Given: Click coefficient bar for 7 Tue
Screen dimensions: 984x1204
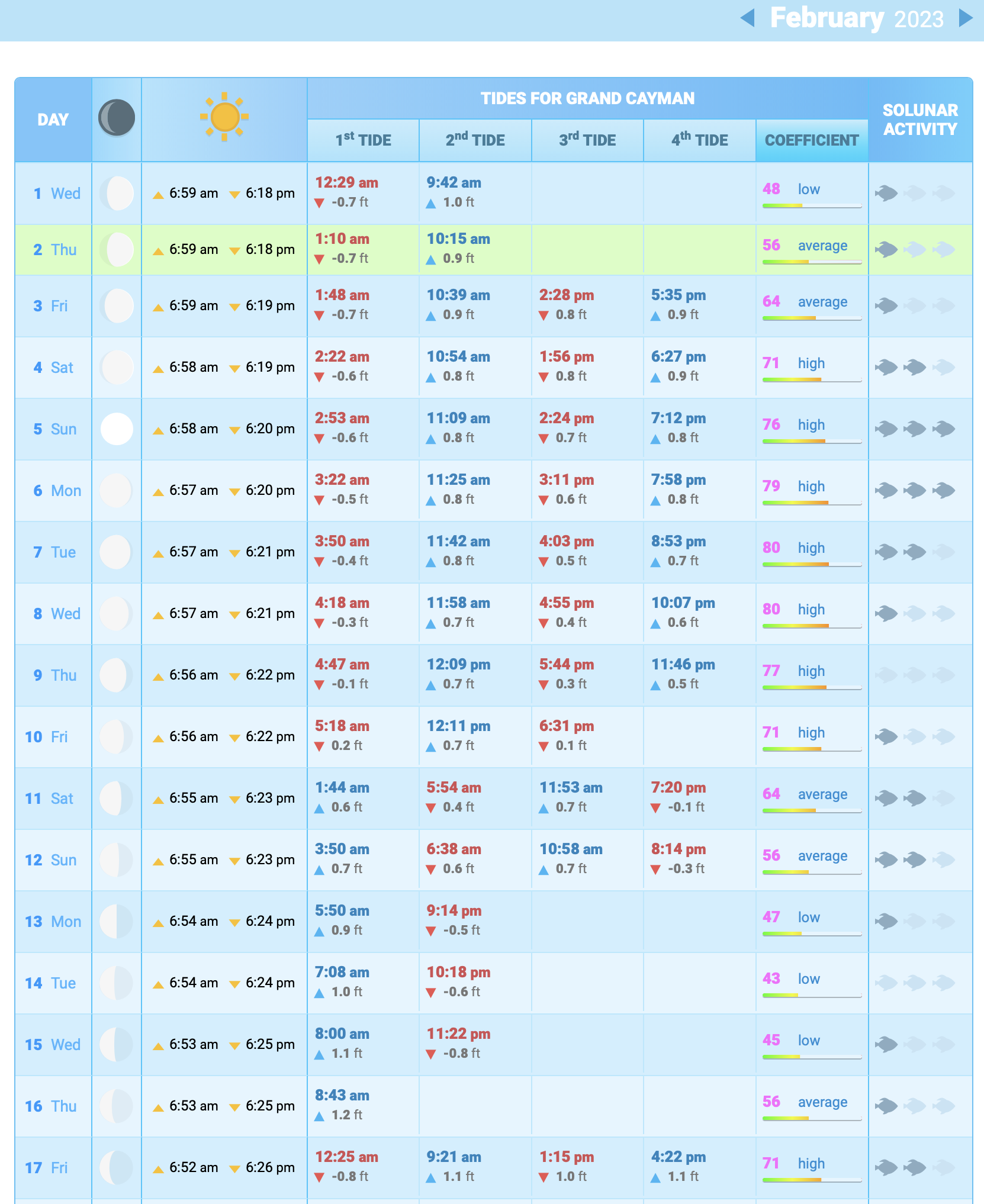Looking at the screenshot, I should click(x=811, y=564).
